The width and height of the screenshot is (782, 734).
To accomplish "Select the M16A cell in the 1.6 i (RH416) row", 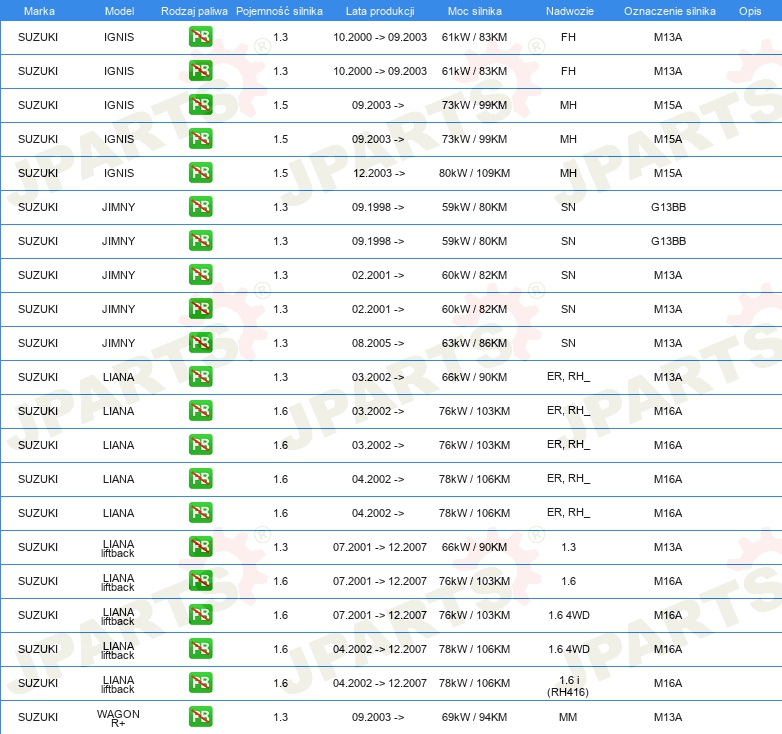I will pyautogui.click(x=668, y=683).
